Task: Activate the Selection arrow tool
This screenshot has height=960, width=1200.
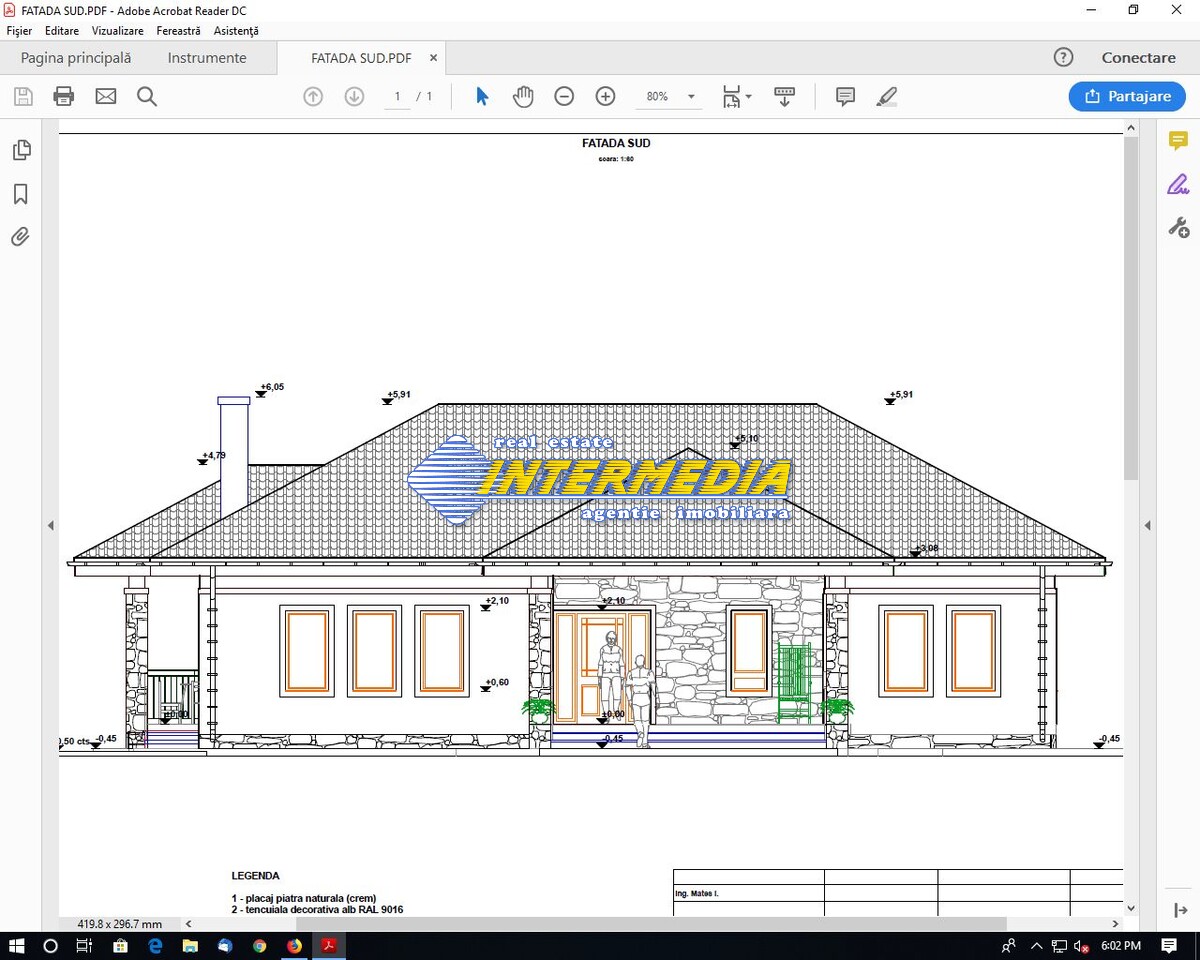Action: pyautogui.click(x=482, y=97)
